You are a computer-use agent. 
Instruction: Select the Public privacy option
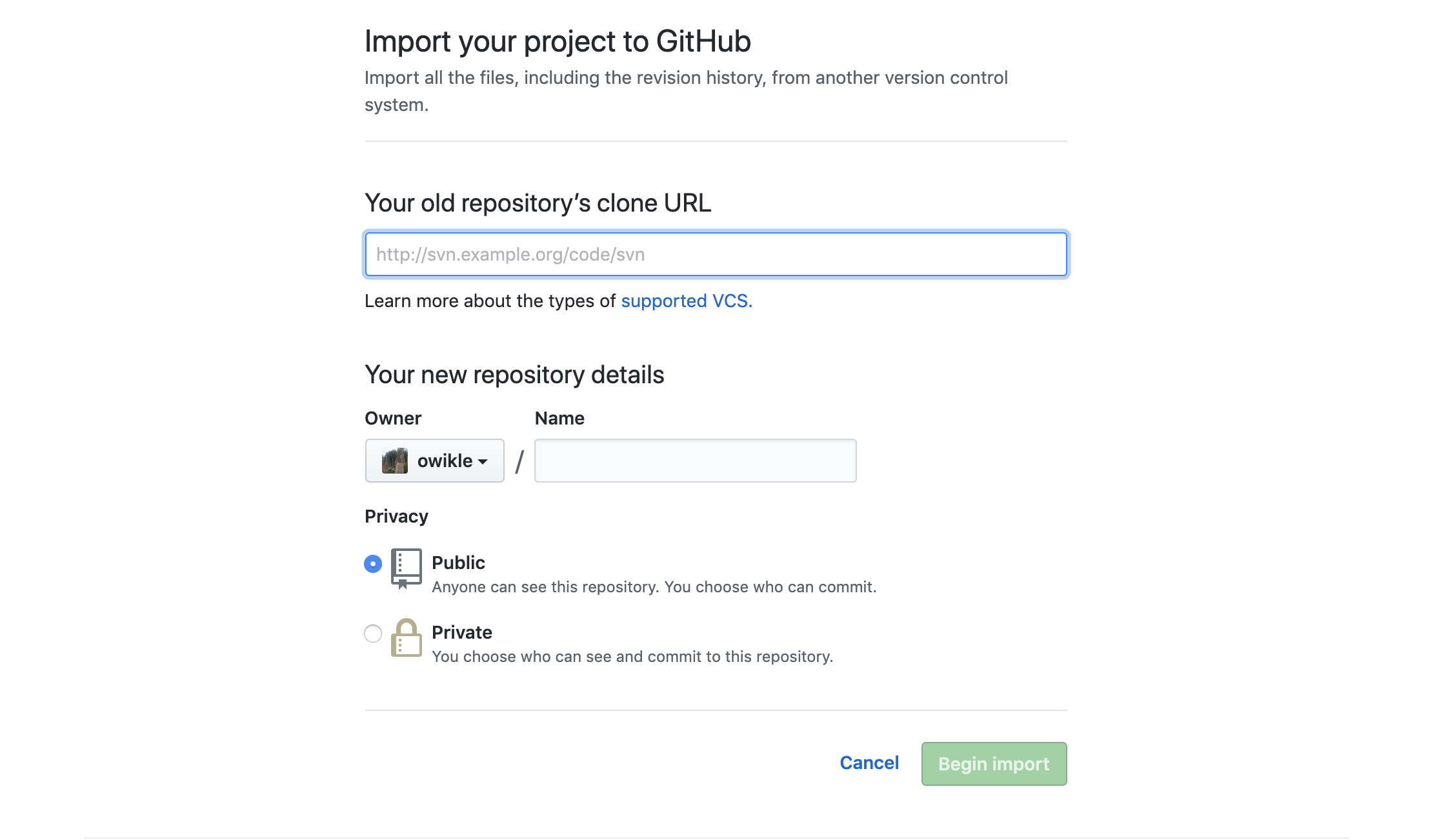372,564
